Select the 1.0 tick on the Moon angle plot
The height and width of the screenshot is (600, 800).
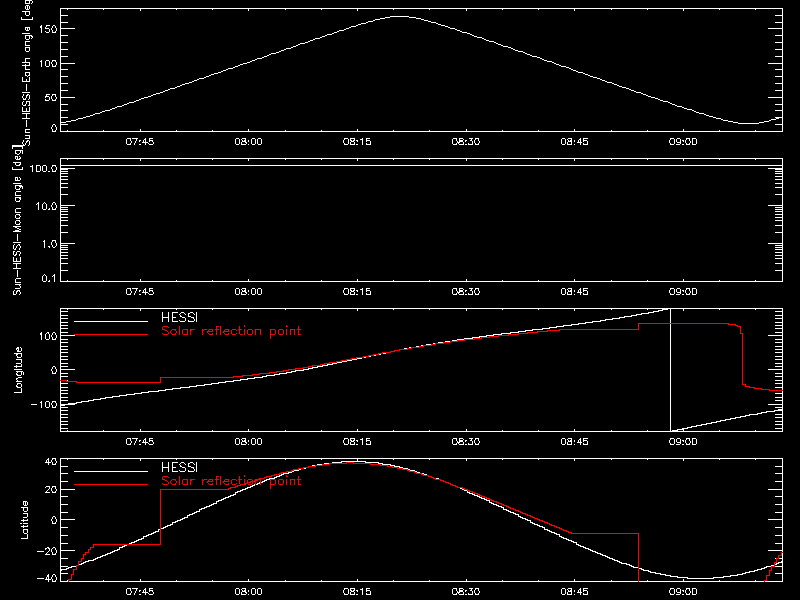49,244
